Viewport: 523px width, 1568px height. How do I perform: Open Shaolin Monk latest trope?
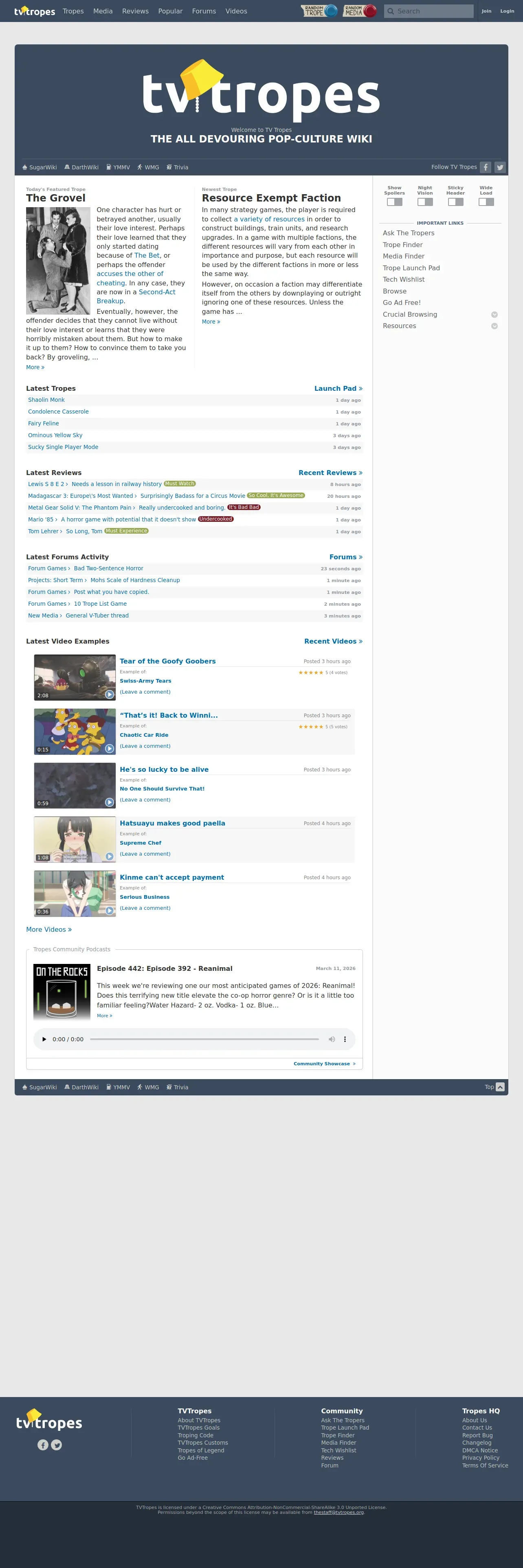click(46, 400)
